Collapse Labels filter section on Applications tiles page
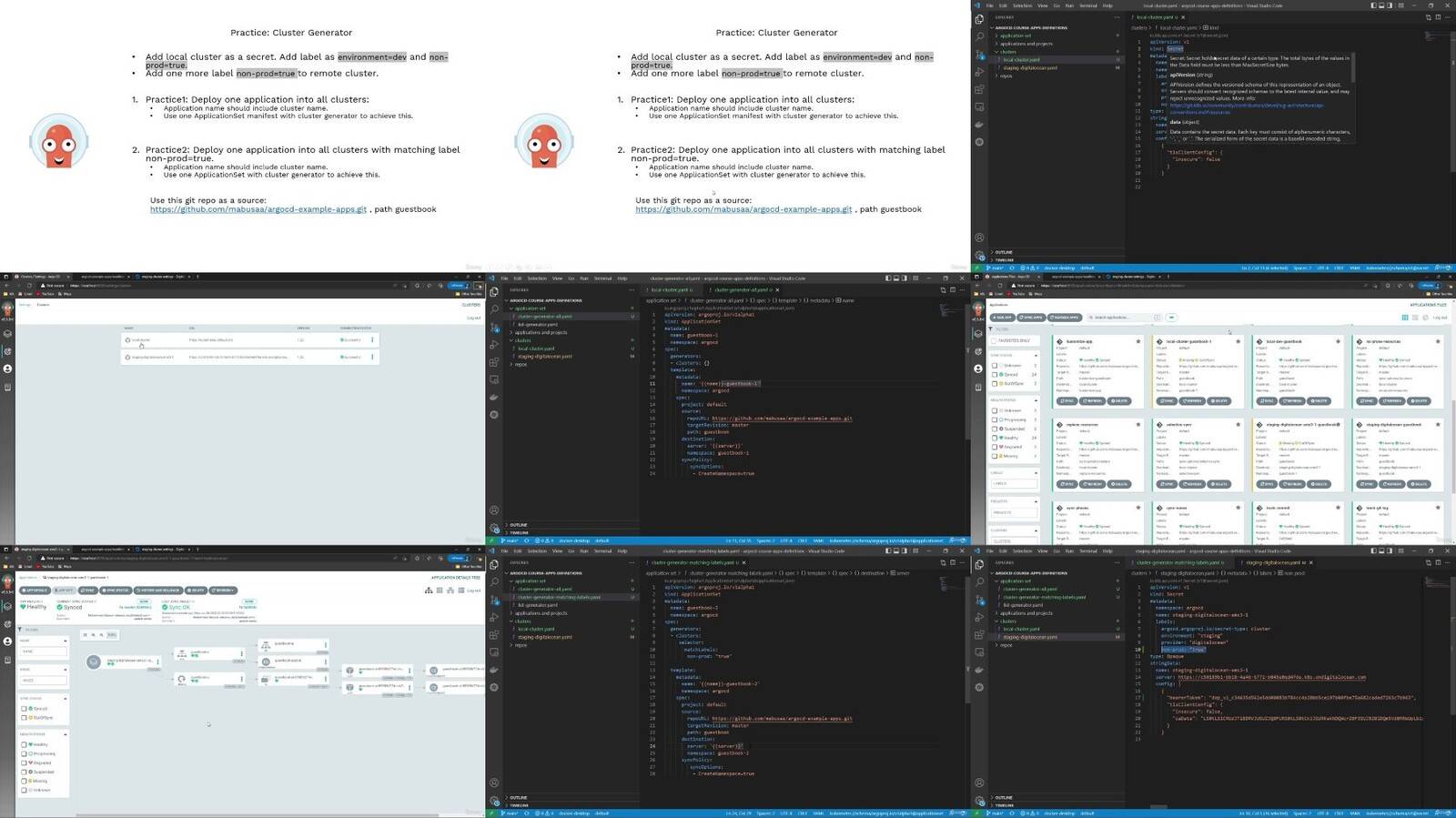Screen dimensions: 1456x818 pyautogui.click(x=1036, y=473)
